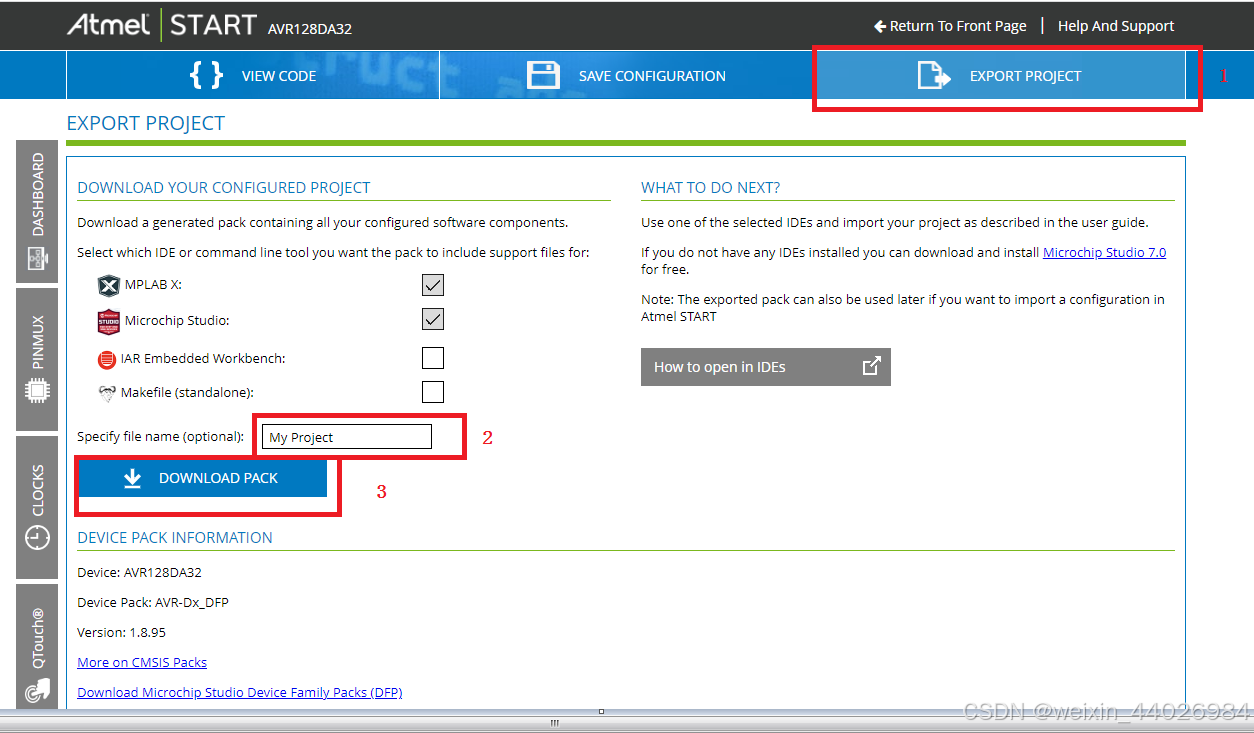Click the View Code braces icon
The width and height of the screenshot is (1254, 733).
click(206, 75)
